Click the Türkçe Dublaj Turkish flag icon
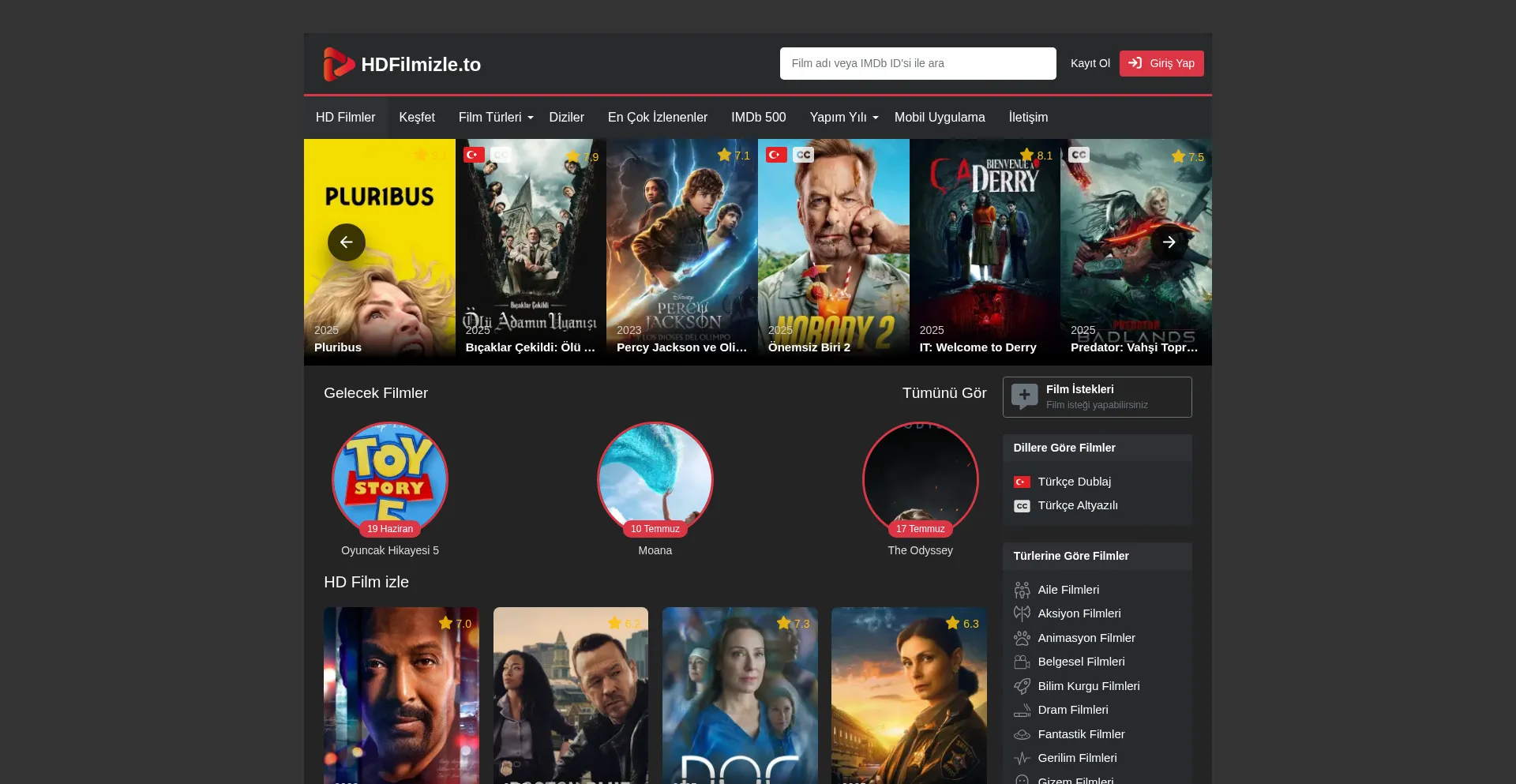This screenshot has height=784, width=1516. pyautogui.click(x=1022, y=482)
